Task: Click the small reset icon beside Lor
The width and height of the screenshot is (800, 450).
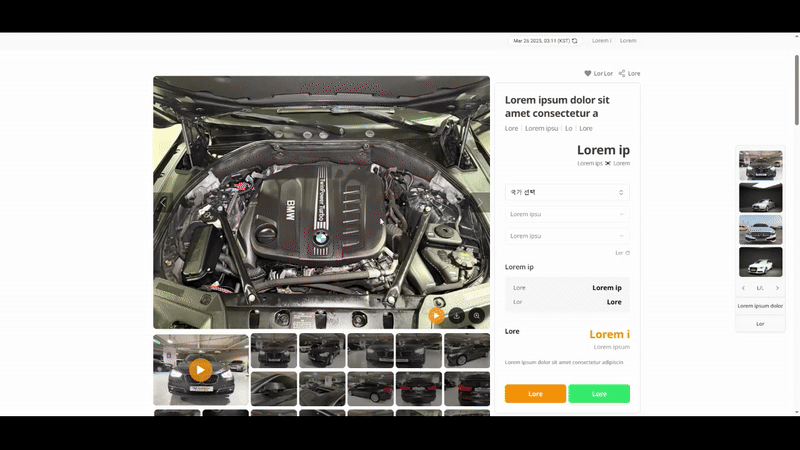Action: (x=628, y=253)
